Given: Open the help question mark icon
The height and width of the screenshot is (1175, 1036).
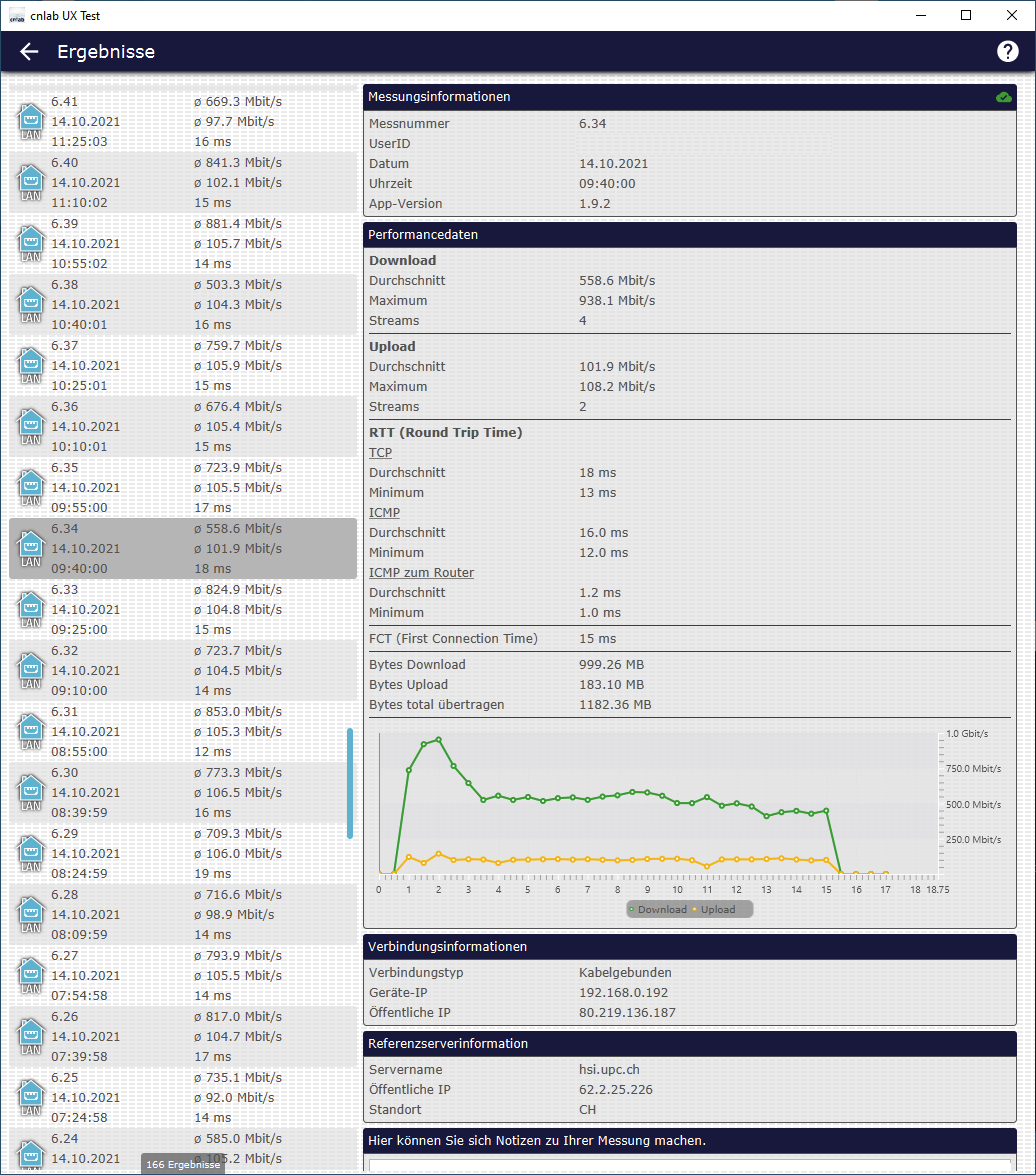Looking at the screenshot, I should tap(1007, 52).
